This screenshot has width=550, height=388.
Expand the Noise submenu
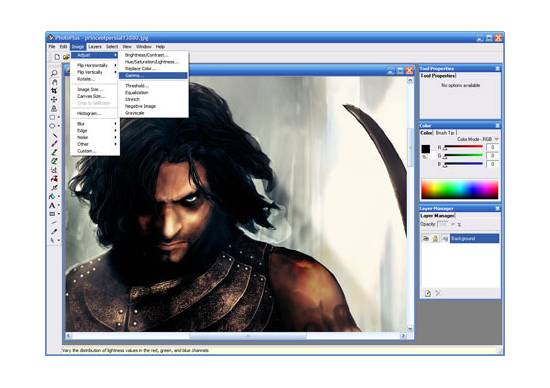[95, 138]
